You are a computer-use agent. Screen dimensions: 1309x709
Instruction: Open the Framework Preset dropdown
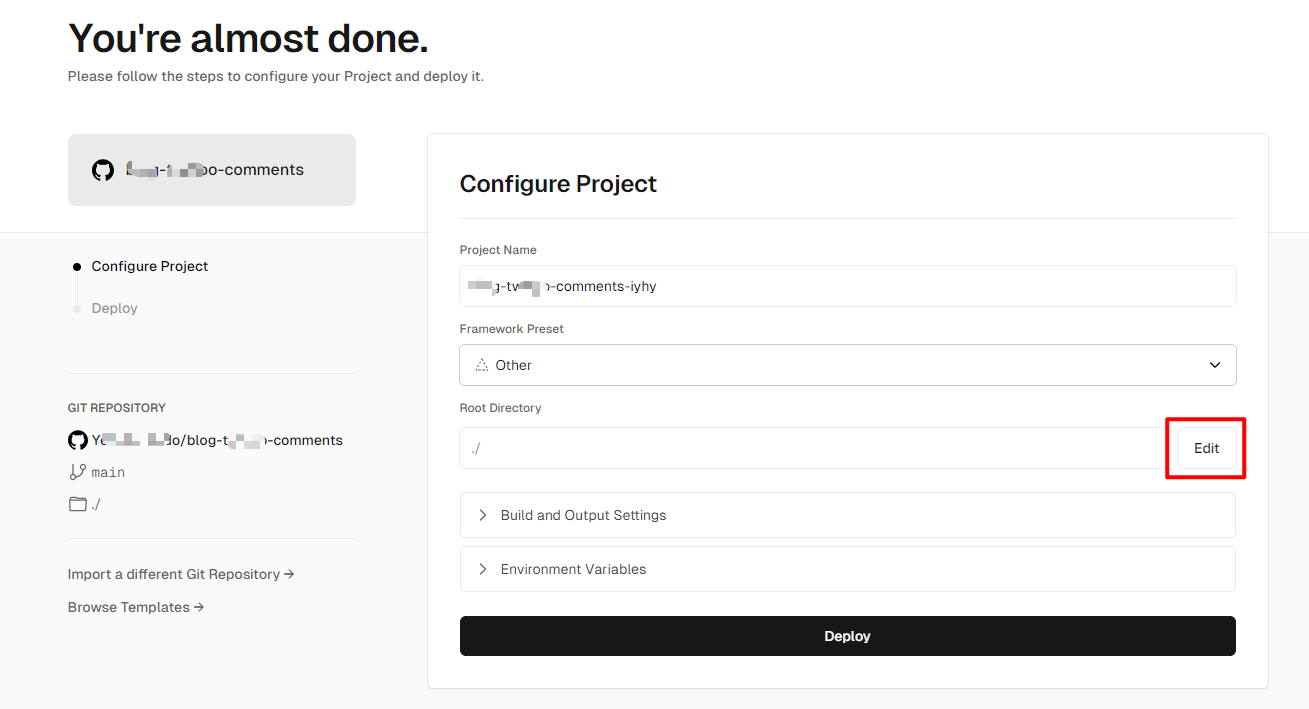coord(847,365)
